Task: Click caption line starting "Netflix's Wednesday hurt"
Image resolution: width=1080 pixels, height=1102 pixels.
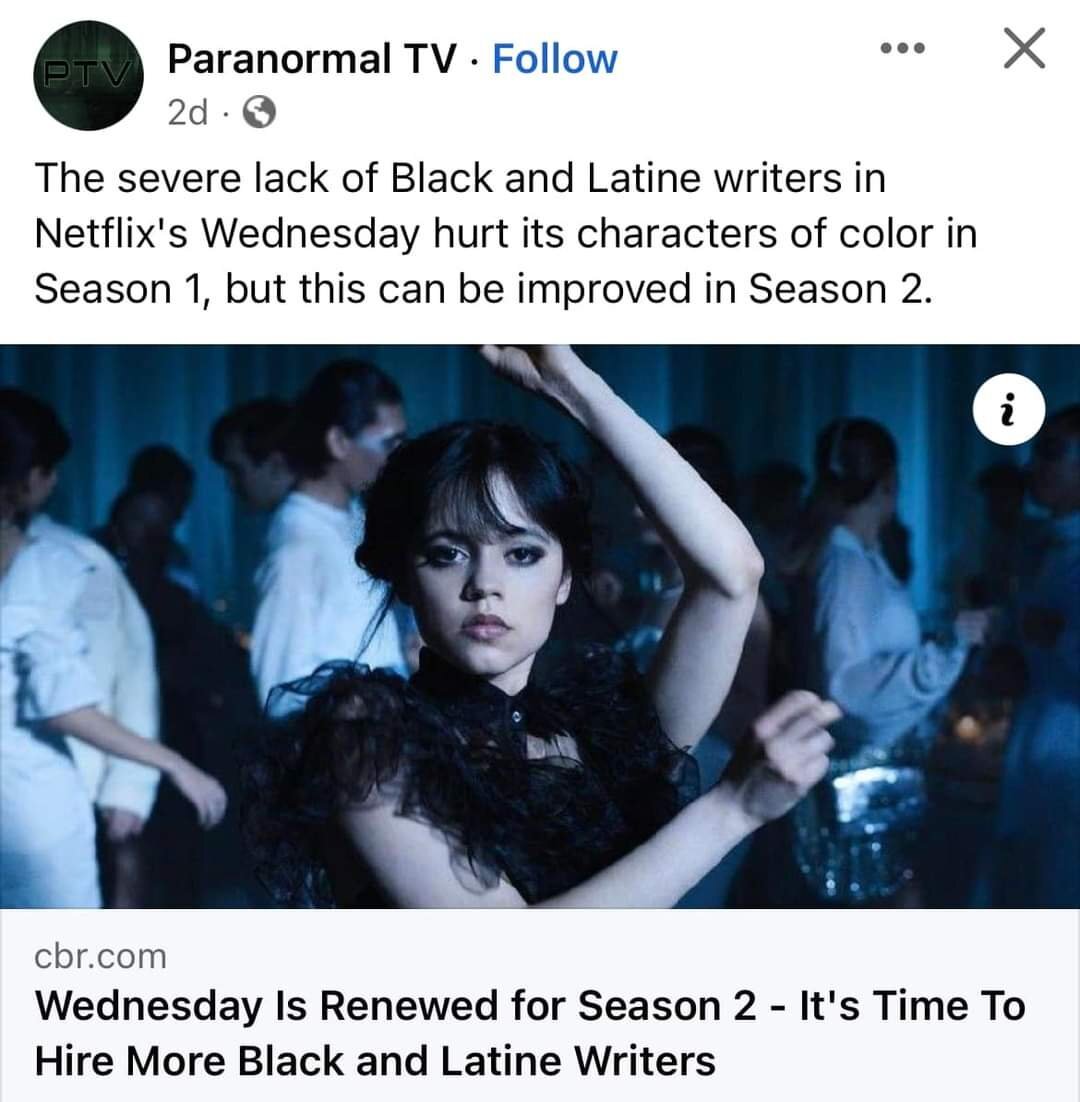Action: [x=506, y=233]
